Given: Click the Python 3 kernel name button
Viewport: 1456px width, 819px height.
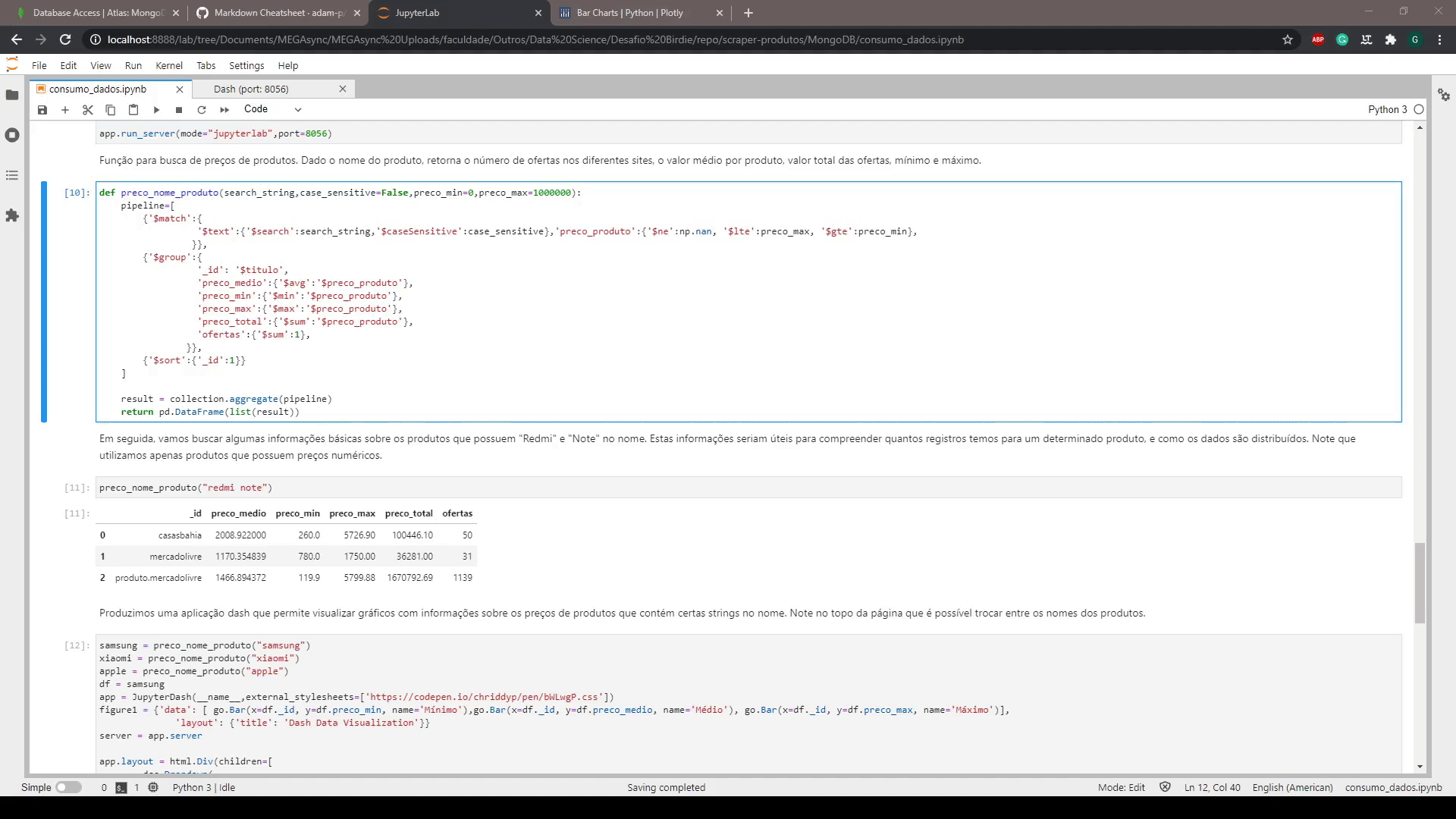Looking at the screenshot, I should click(x=1387, y=109).
